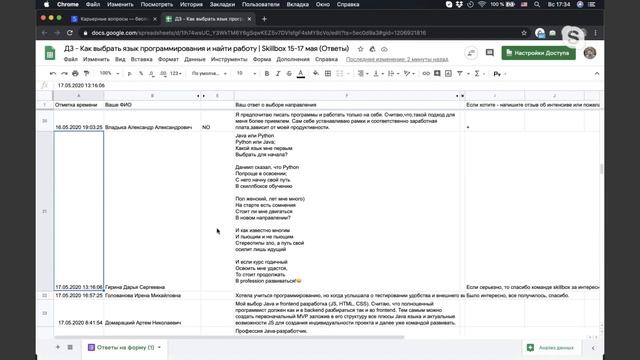
Task: Switch to the Карьерные вопросы browser tab
Action: (114, 19)
